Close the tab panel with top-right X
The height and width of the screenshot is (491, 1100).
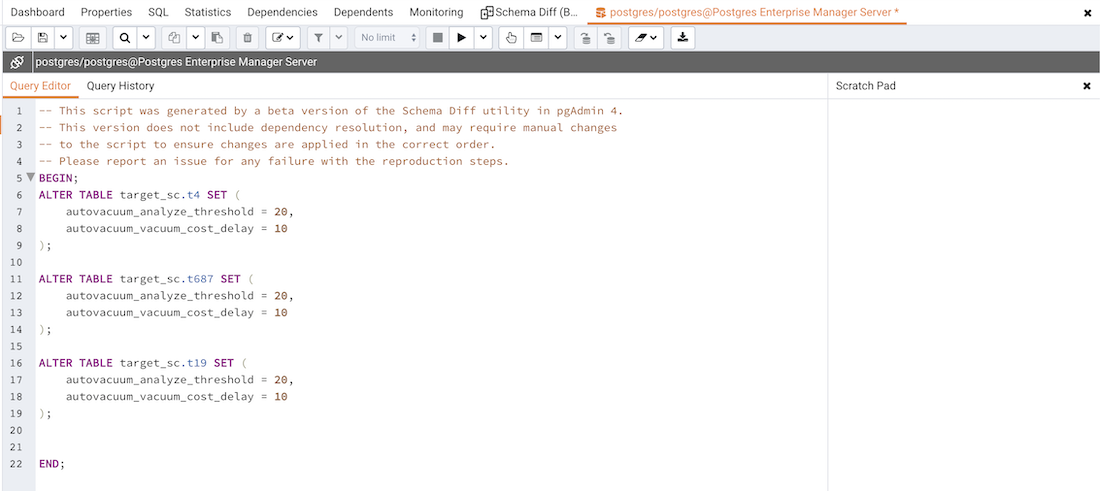(x=1087, y=13)
